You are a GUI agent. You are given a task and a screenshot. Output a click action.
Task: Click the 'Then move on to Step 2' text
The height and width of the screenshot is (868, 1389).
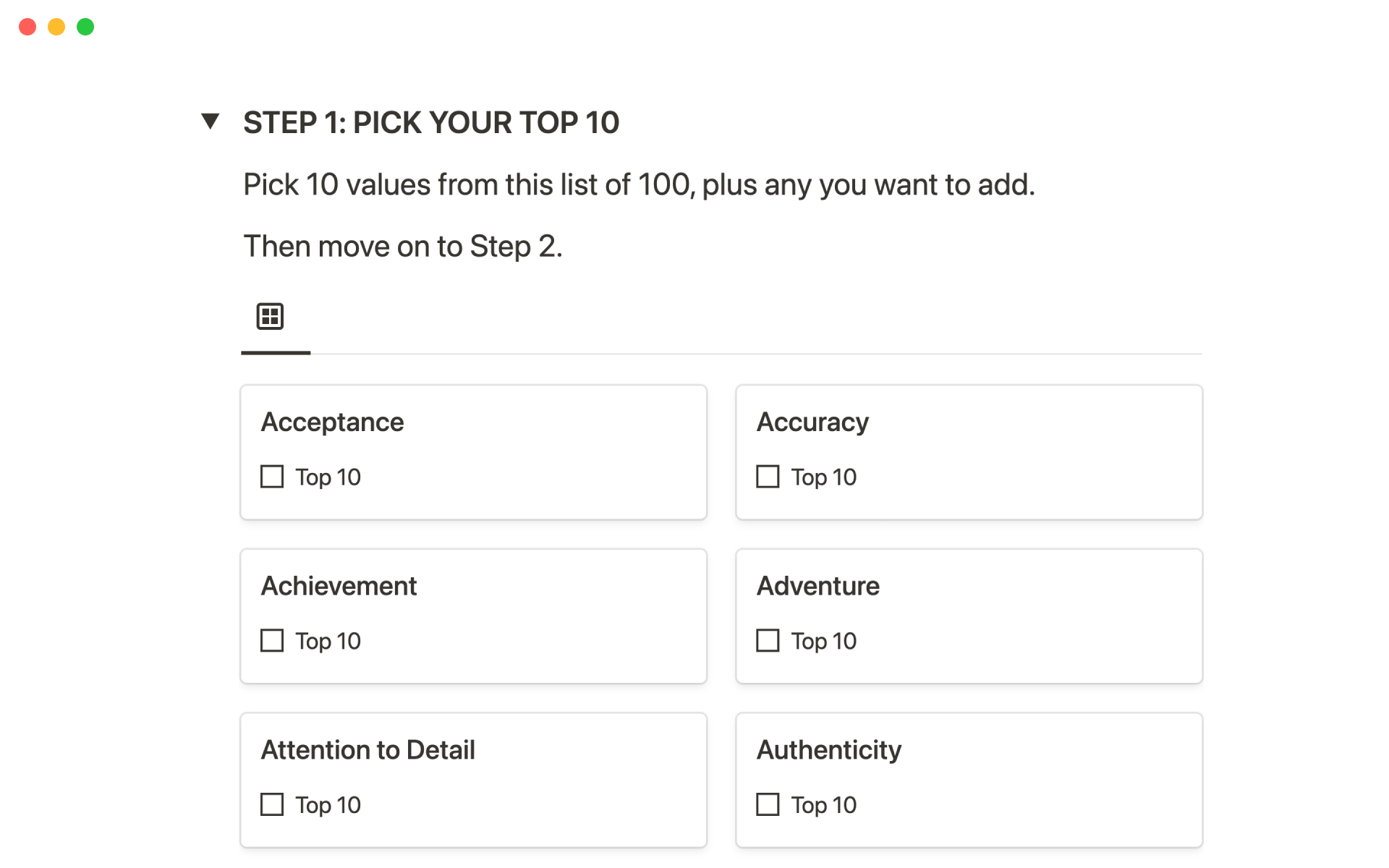point(402,247)
